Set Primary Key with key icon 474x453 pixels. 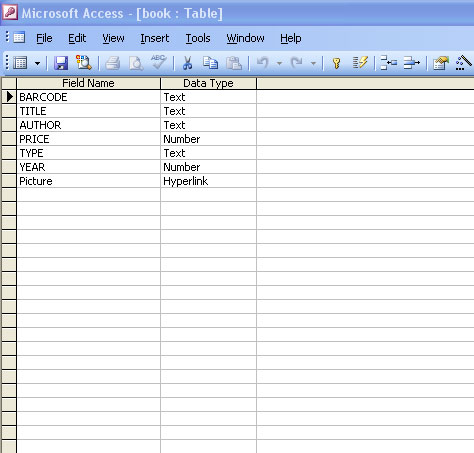click(x=336, y=63)
